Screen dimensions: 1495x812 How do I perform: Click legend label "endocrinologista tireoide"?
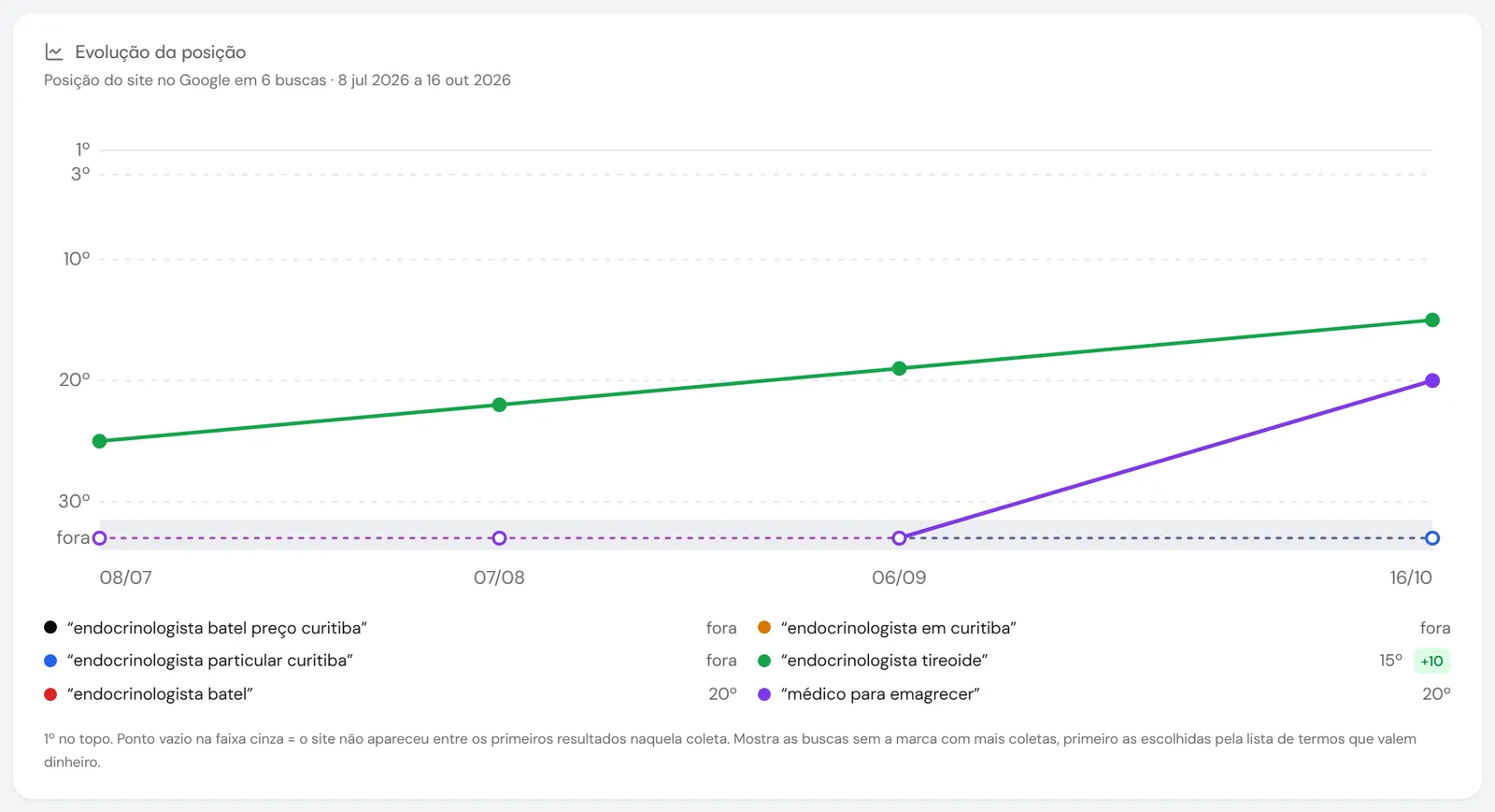tap(885, 661)
